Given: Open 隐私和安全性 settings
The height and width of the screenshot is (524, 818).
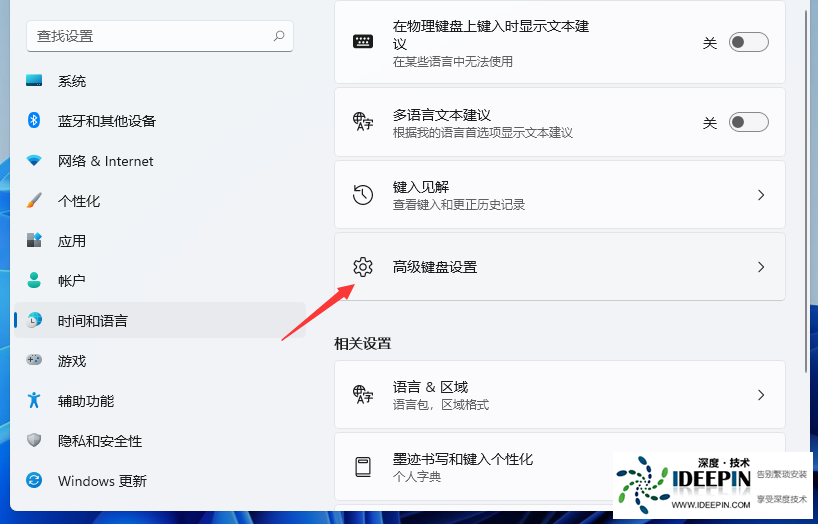Looking at the screenshot, I should click(x=160, y=440).
